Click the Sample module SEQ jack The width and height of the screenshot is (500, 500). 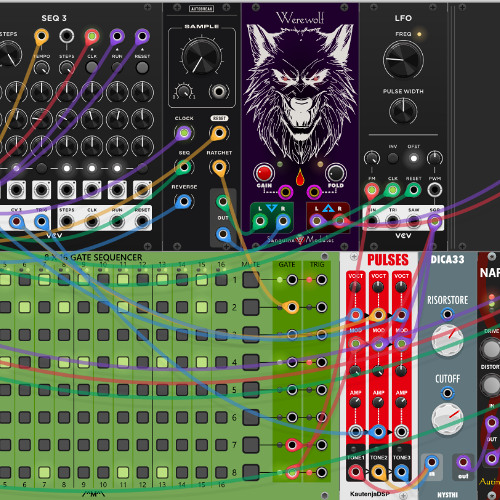click(184, 167)
